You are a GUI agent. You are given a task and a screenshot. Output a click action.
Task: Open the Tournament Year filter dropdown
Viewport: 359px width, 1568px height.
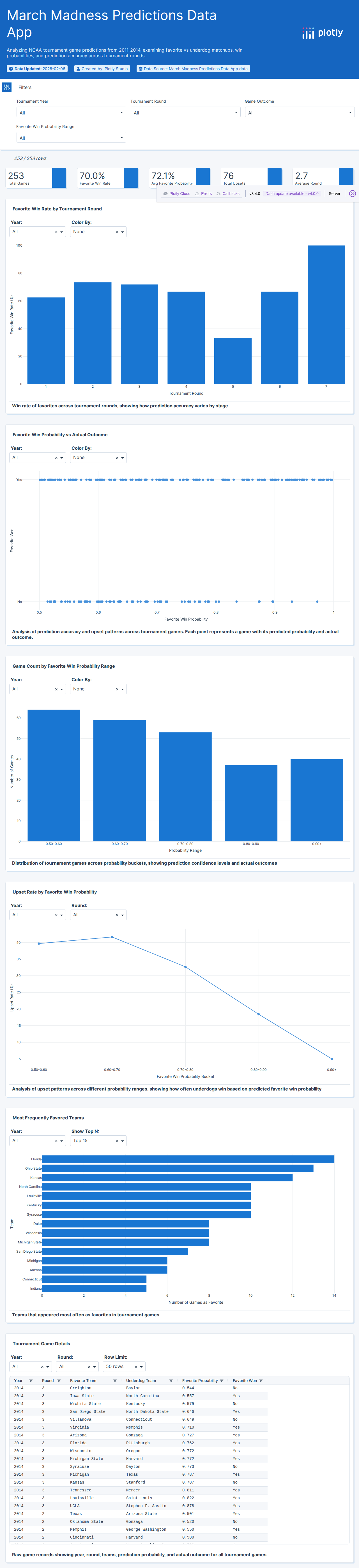pyautogui.click(x=71, y=113)
